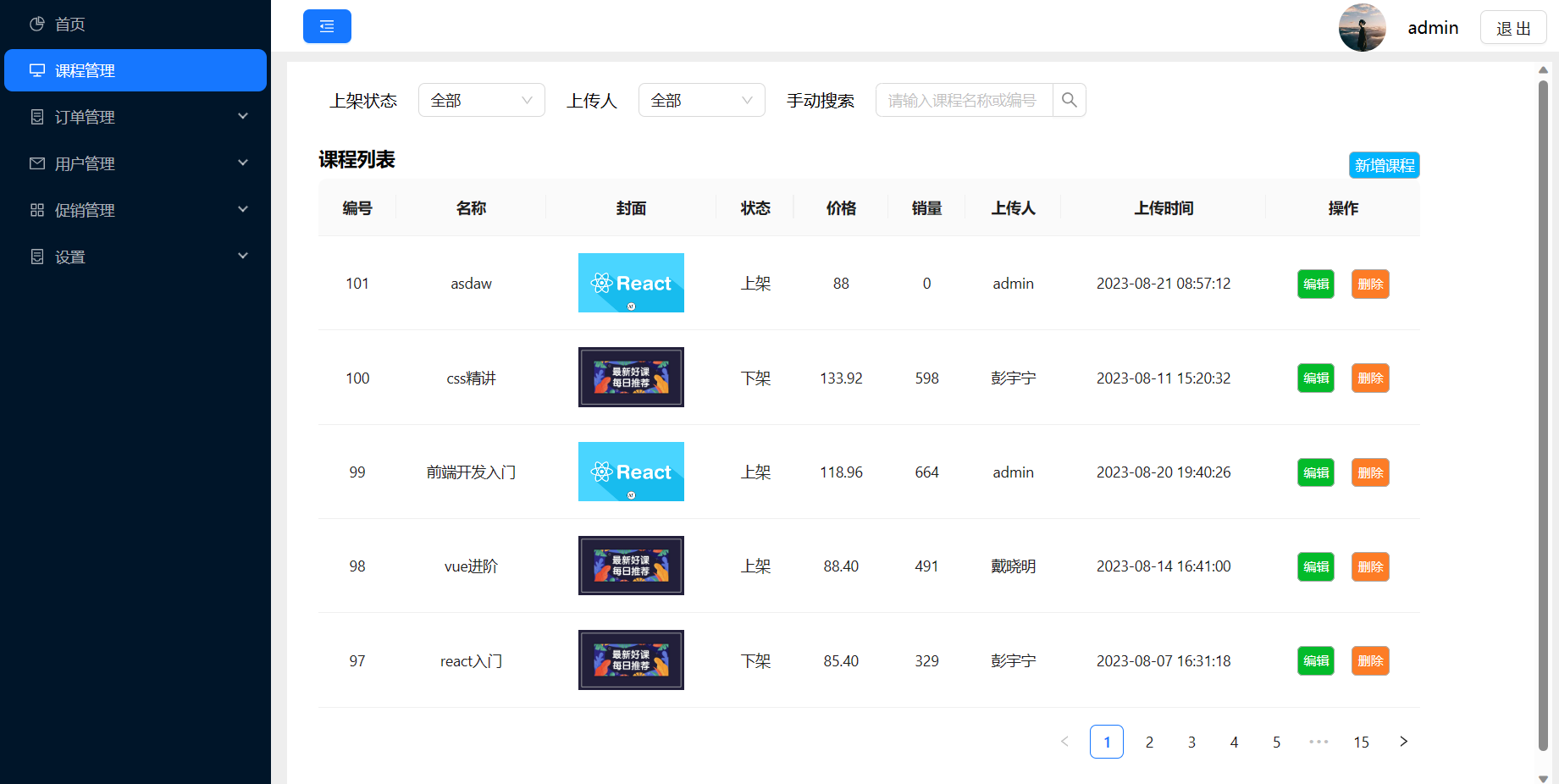
Task: Click the 状态 column header
Action: (755, 208)
